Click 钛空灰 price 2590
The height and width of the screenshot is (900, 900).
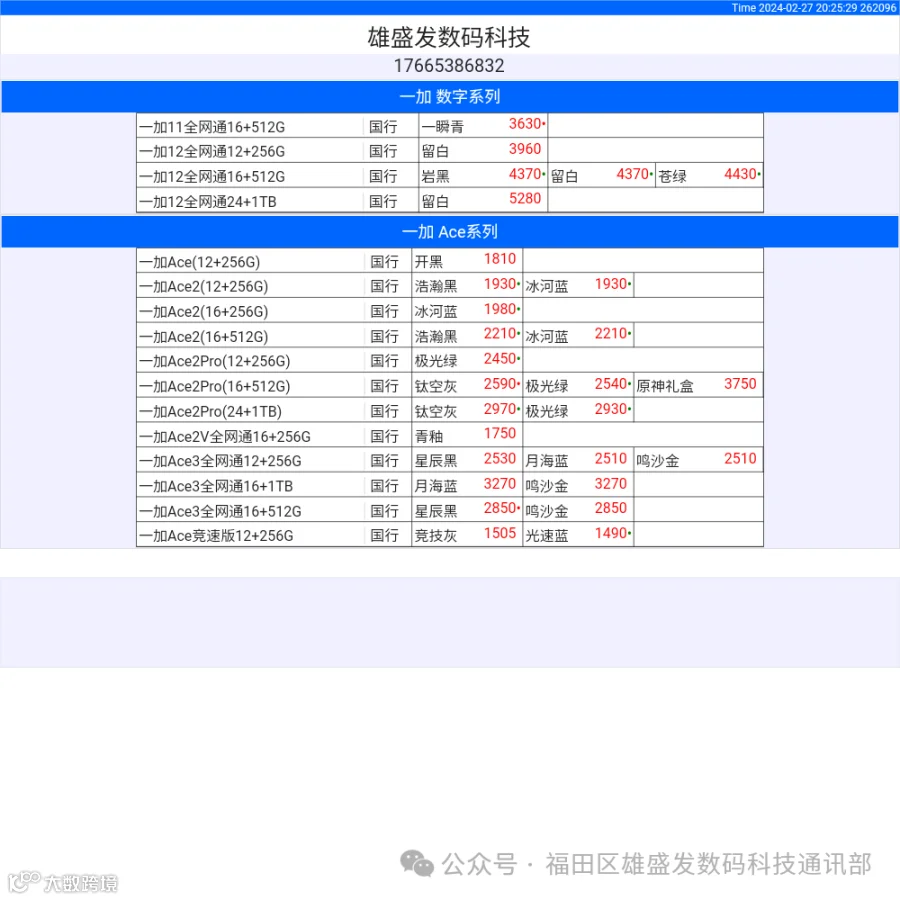pyautogui.click(x=499, y=384)
